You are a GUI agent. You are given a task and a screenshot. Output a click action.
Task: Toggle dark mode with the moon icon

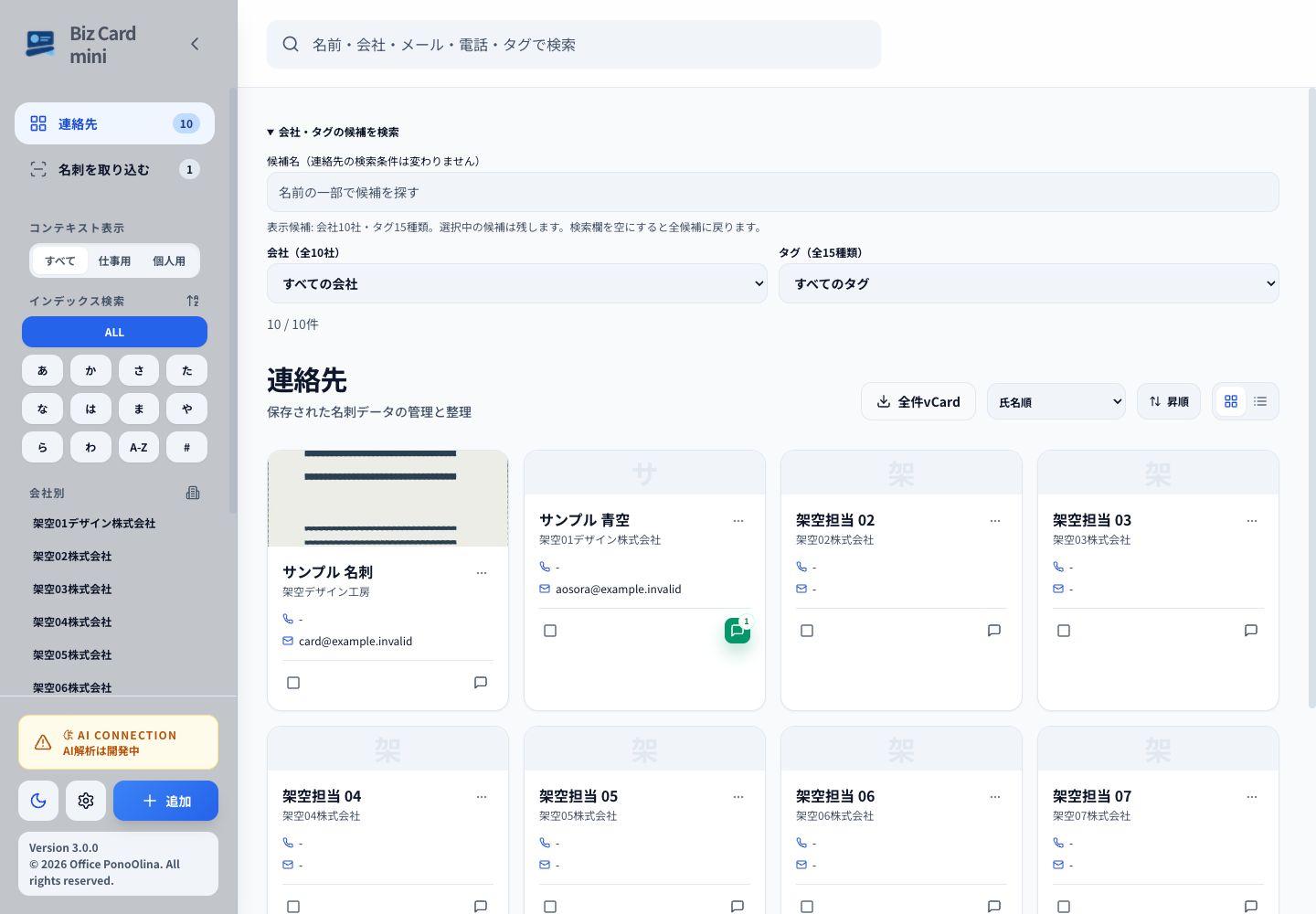[38, 801]
